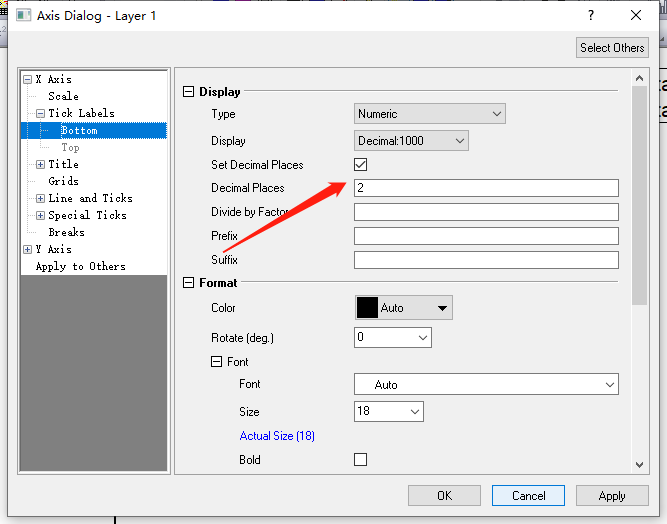Click the Y Axis tree label
This screenshot has width=667, height=524.
54,249
